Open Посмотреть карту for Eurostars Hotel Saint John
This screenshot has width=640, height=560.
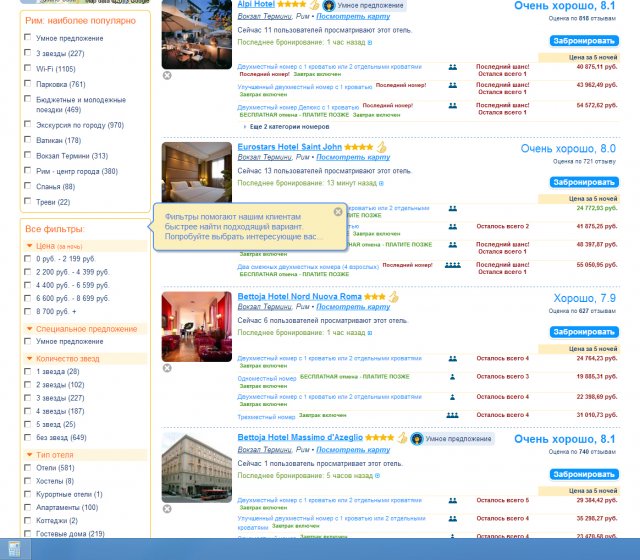point(353,157)
